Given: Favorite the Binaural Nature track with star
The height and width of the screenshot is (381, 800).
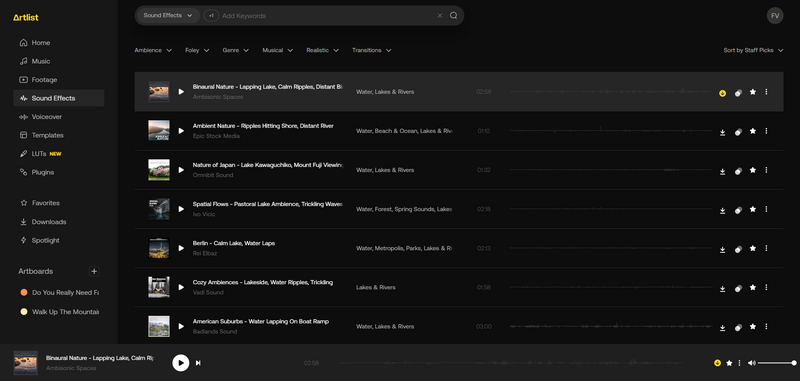Looking at the screenshot, I should (753, 92).
